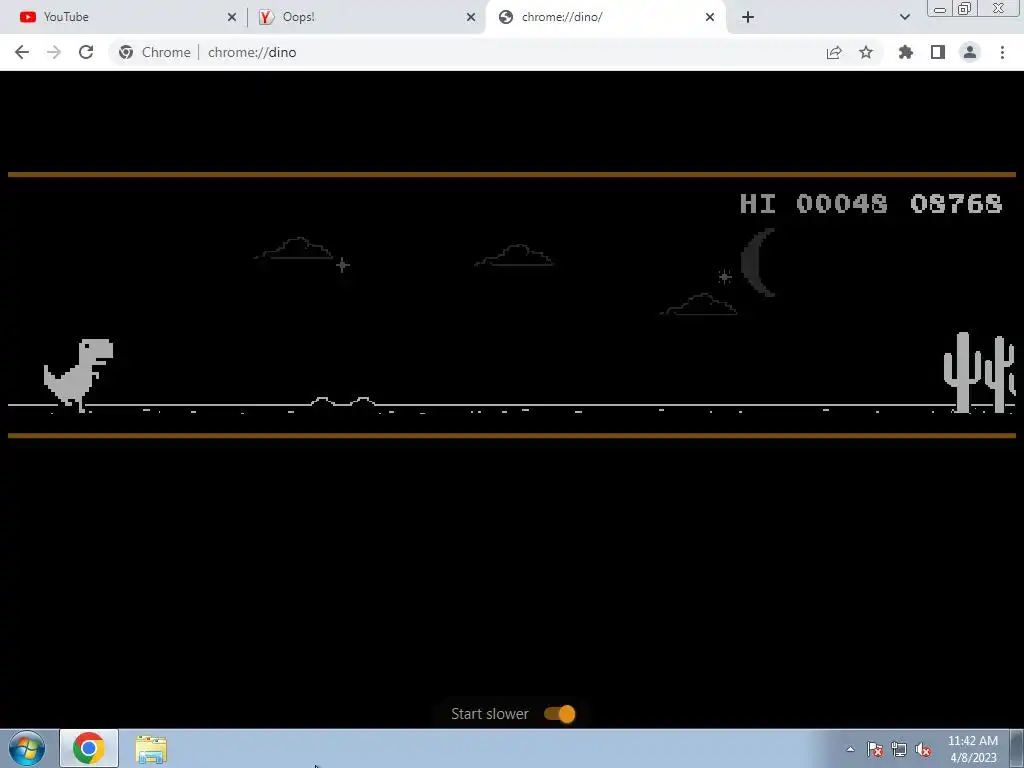Close the Oops! tab
Viewport: 1024px width, 768px height.
471,18
